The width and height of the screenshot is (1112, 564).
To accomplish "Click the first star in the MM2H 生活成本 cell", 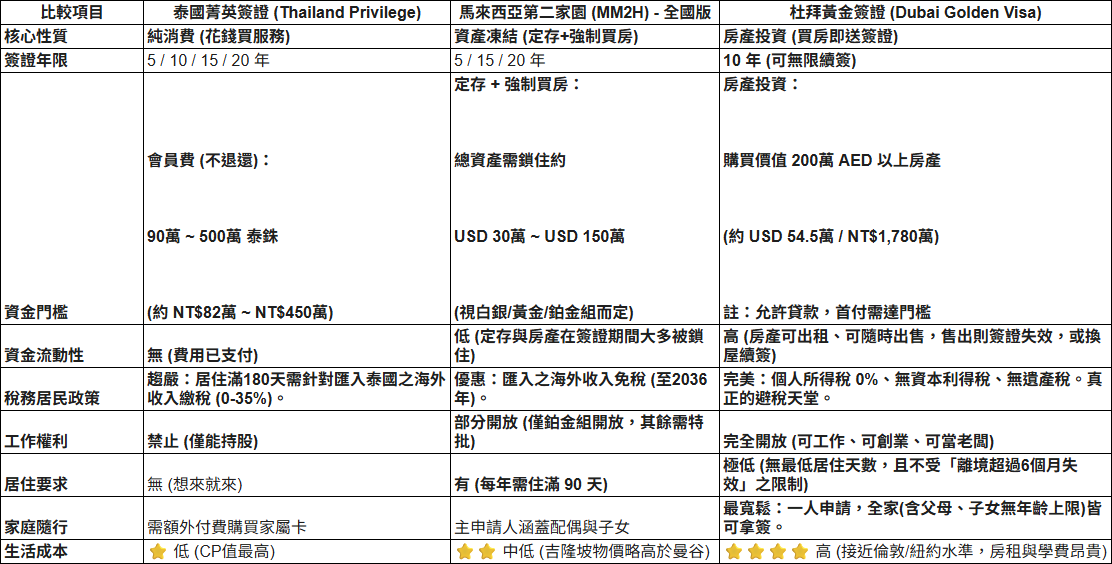I will click(464, 552).
